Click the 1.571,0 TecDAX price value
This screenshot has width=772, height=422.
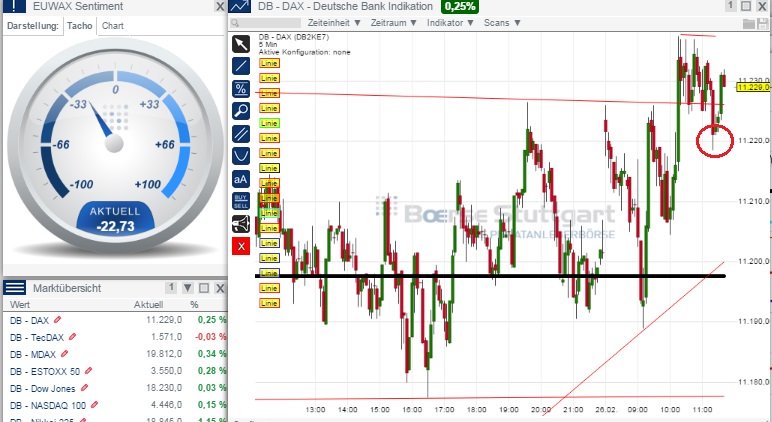click(x=166, y=337)
